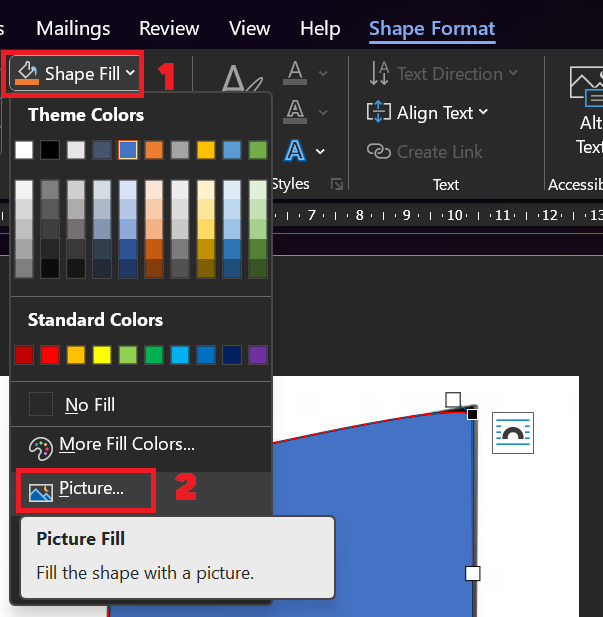Open the WordArt Styles dialog launcher
The width and height of the screenshot is (603, 617).
[x=337, y=184]
